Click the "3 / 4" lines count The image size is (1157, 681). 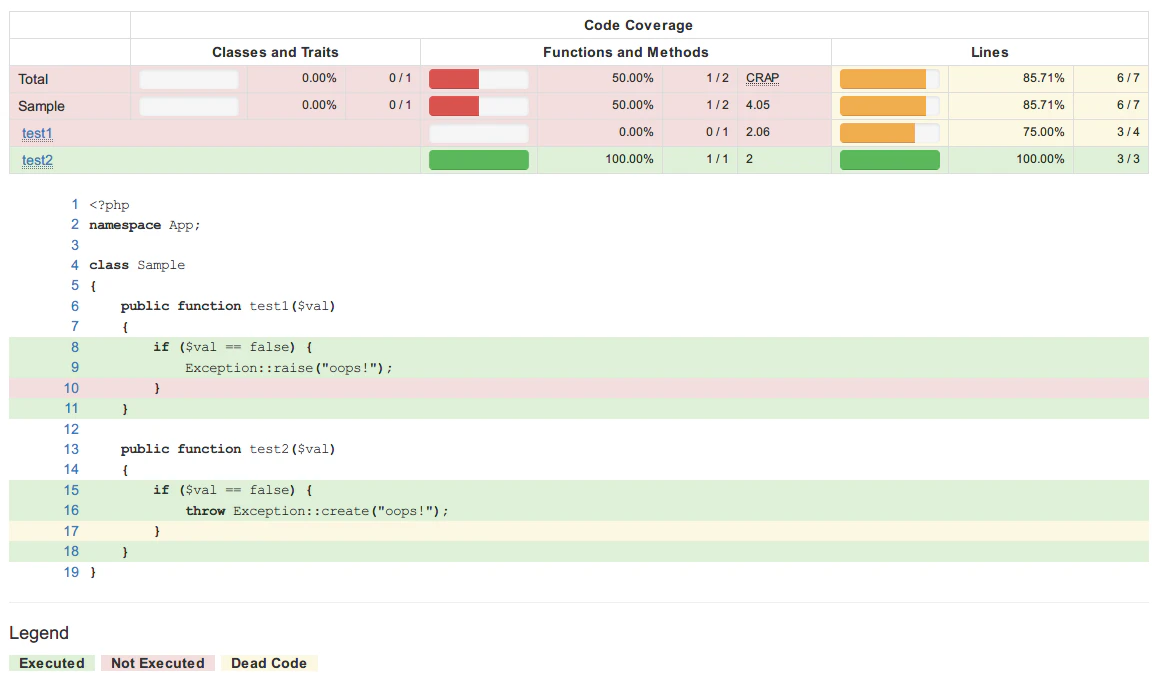(x=1128, y=132)
